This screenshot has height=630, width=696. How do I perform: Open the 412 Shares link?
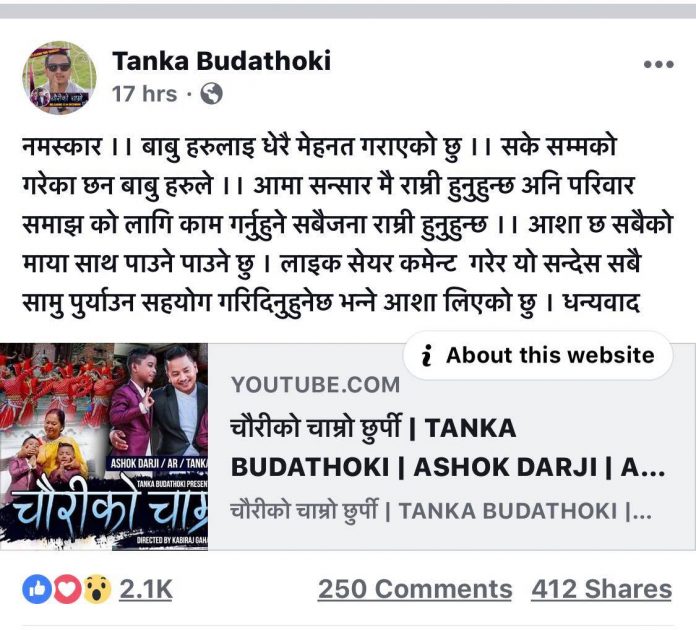coord(601,590)
